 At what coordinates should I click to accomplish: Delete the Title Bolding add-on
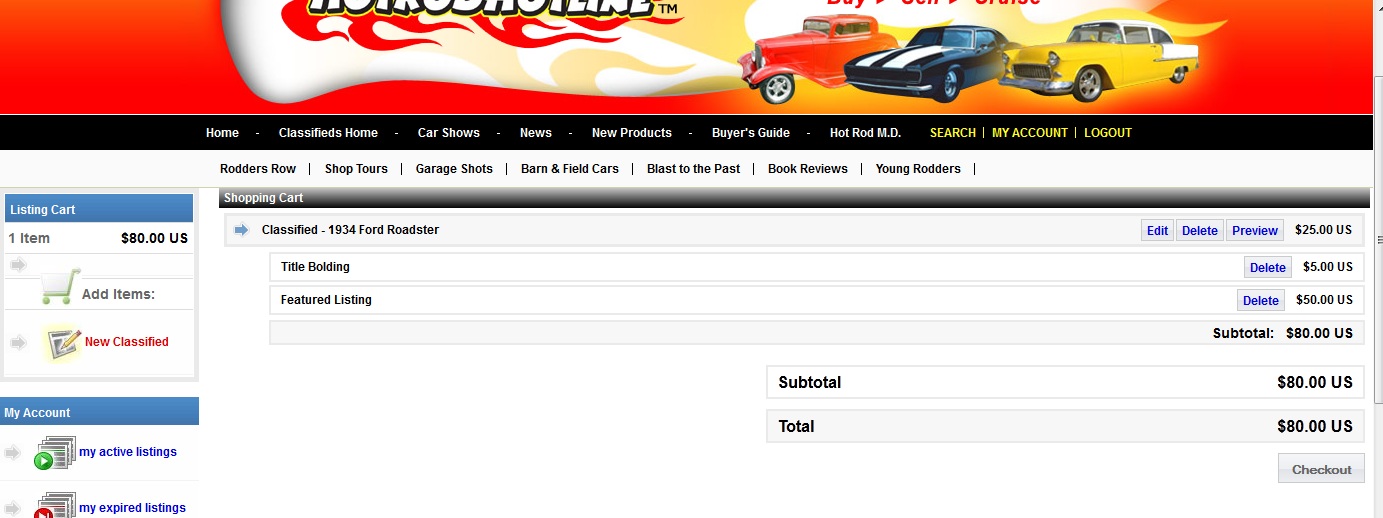click(x=1267, y=268)
